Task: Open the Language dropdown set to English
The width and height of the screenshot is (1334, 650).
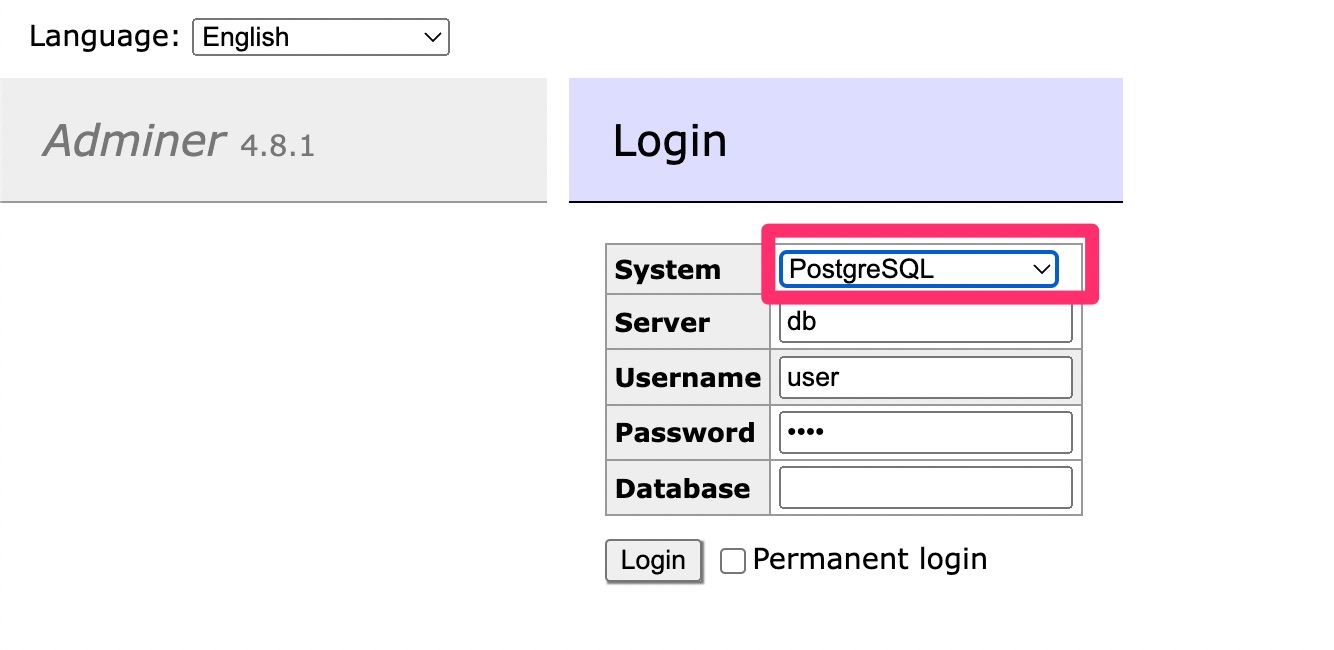Action: click(321, 37)
